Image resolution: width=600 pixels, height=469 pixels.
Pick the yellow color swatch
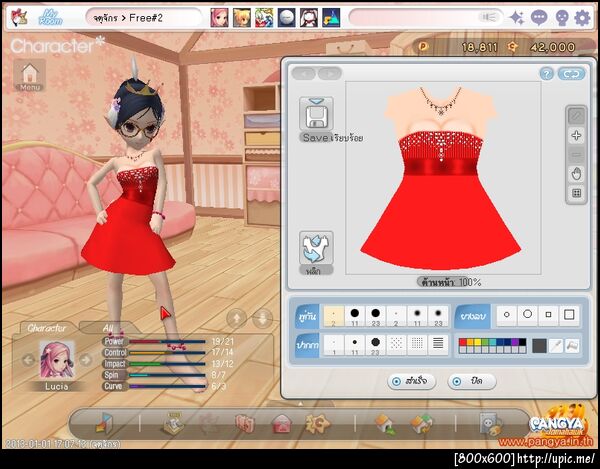tap(477, 342)
